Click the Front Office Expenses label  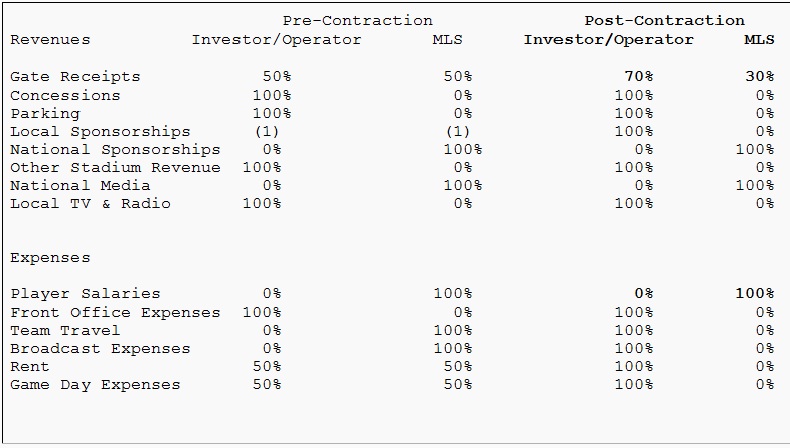click(x=115, y=313)
